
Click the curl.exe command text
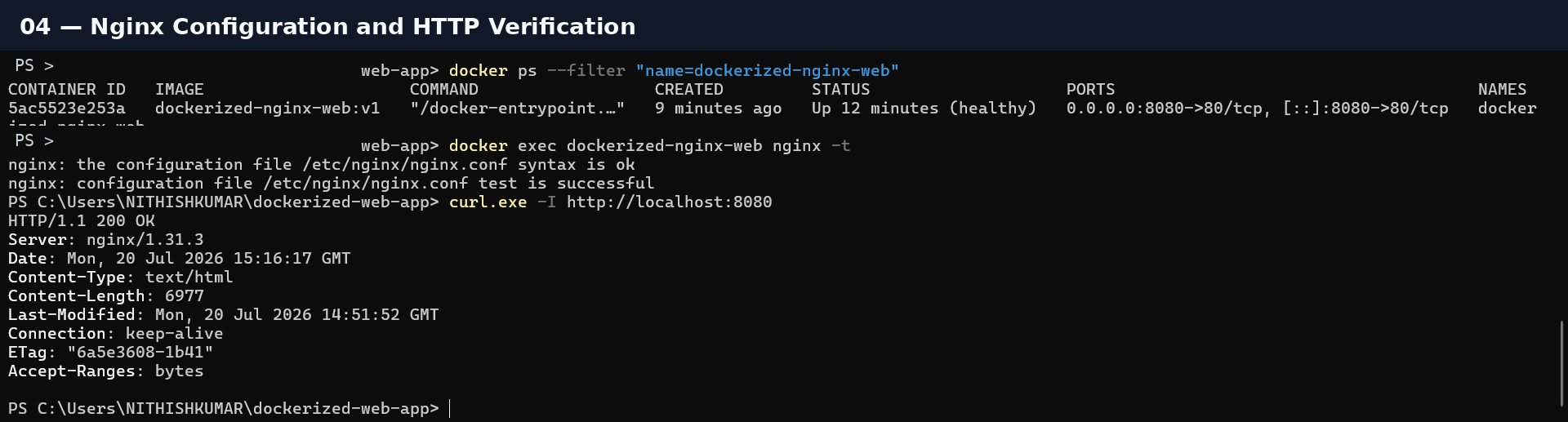pos(488,202)
